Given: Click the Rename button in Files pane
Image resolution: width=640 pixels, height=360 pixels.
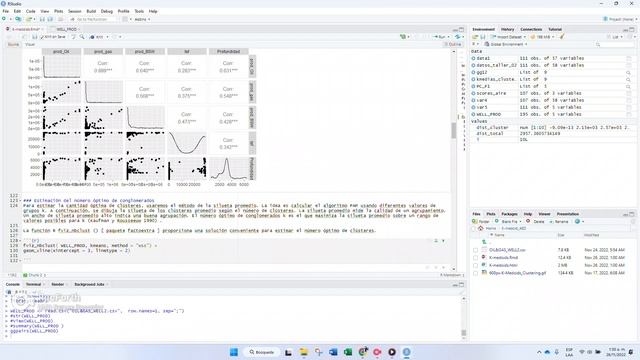Looking at the screenshot, I should (558, 221).
